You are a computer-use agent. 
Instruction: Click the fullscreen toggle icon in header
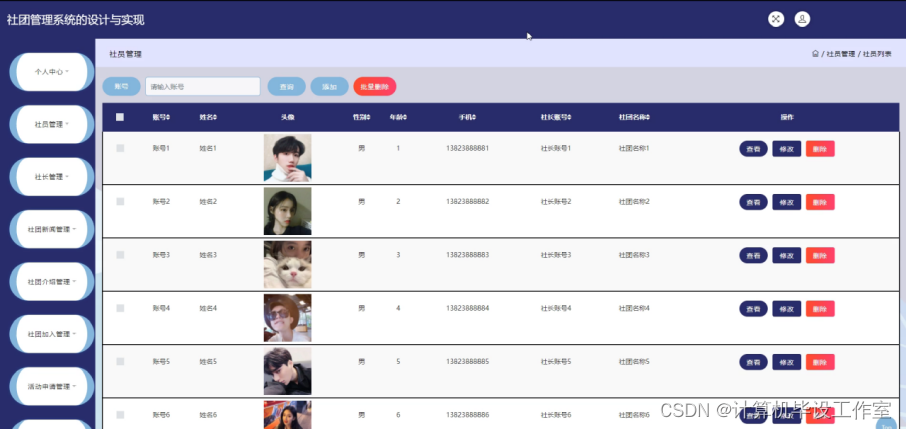point(776,19)
